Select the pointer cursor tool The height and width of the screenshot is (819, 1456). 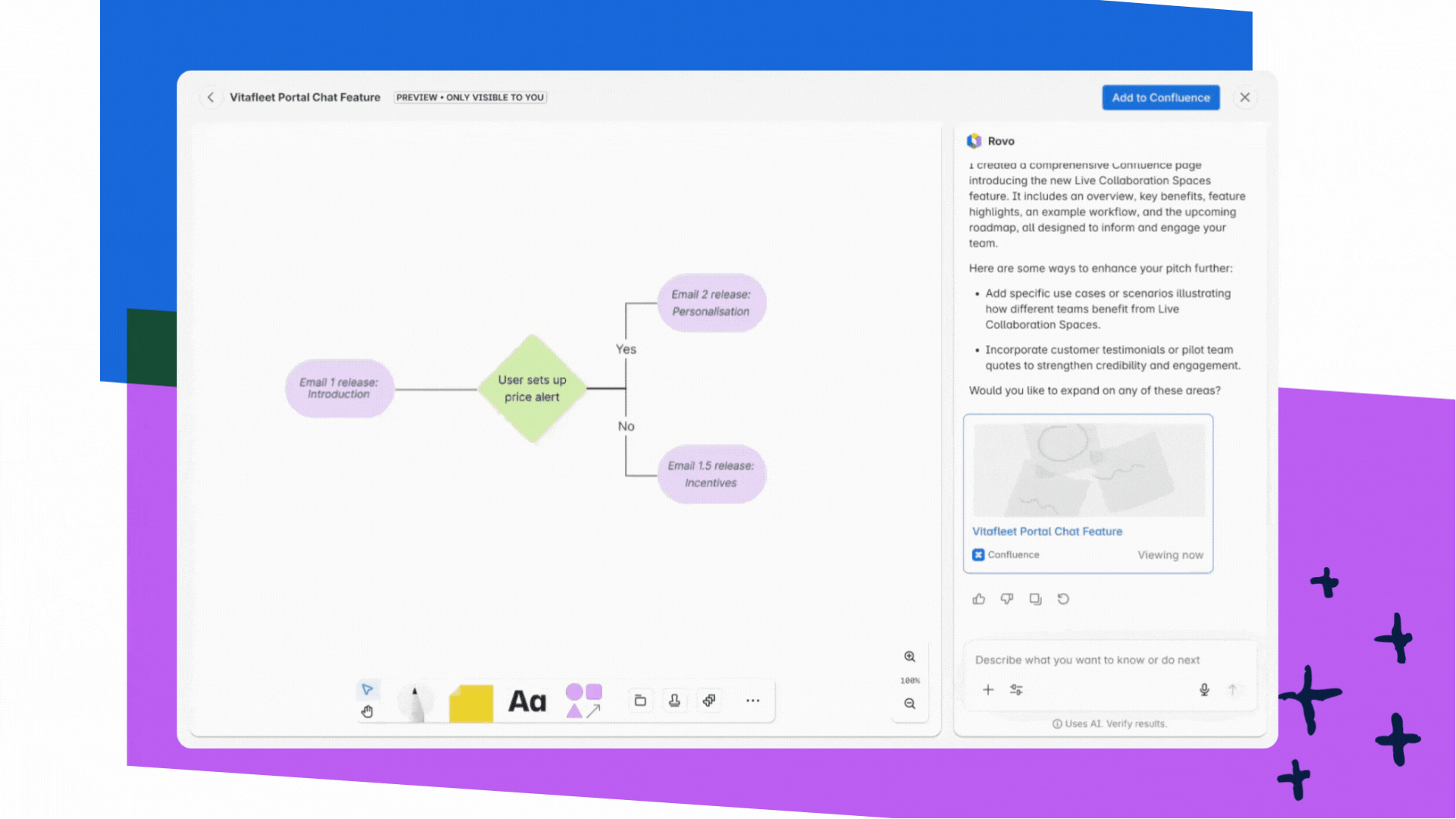click(367, 689)
